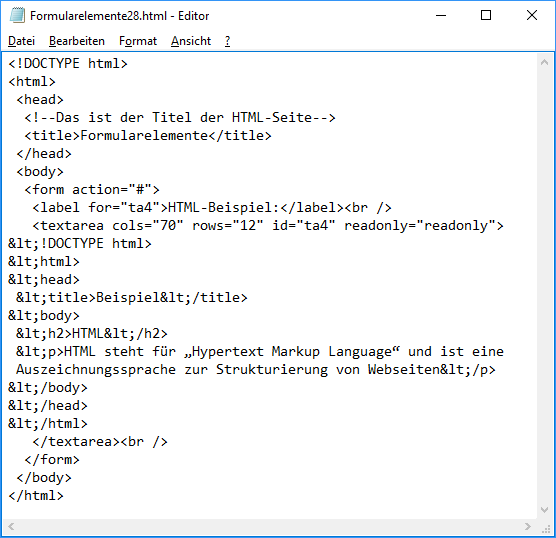Place cursor in the title Formularelemente line
This screenshot has height=538, width=556.
coord(148,136)
